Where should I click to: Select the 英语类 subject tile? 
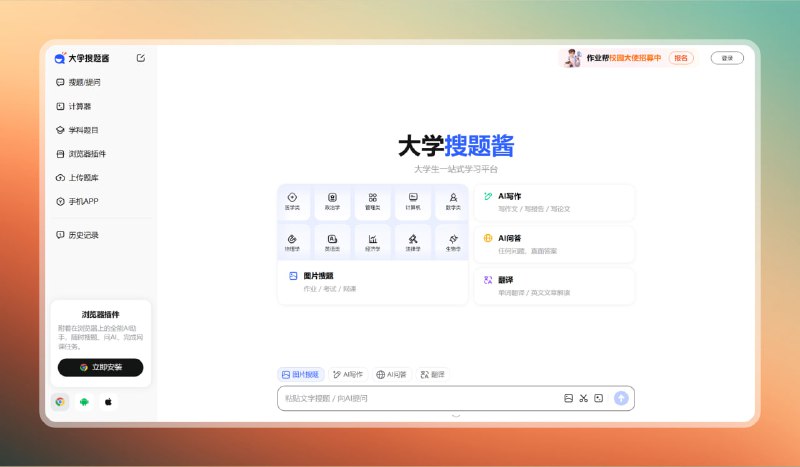[x=333, y=243]
